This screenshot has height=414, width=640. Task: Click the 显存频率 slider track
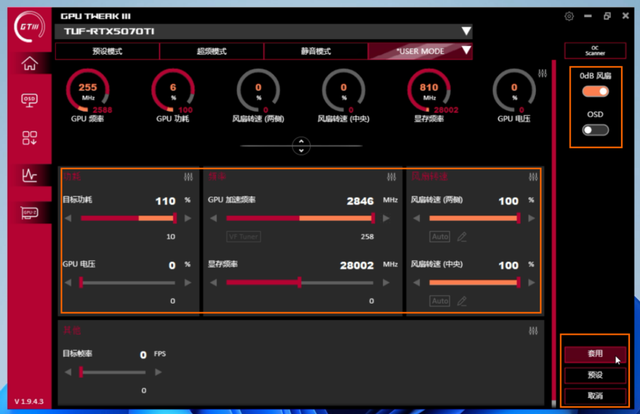[x=300, y=283]
